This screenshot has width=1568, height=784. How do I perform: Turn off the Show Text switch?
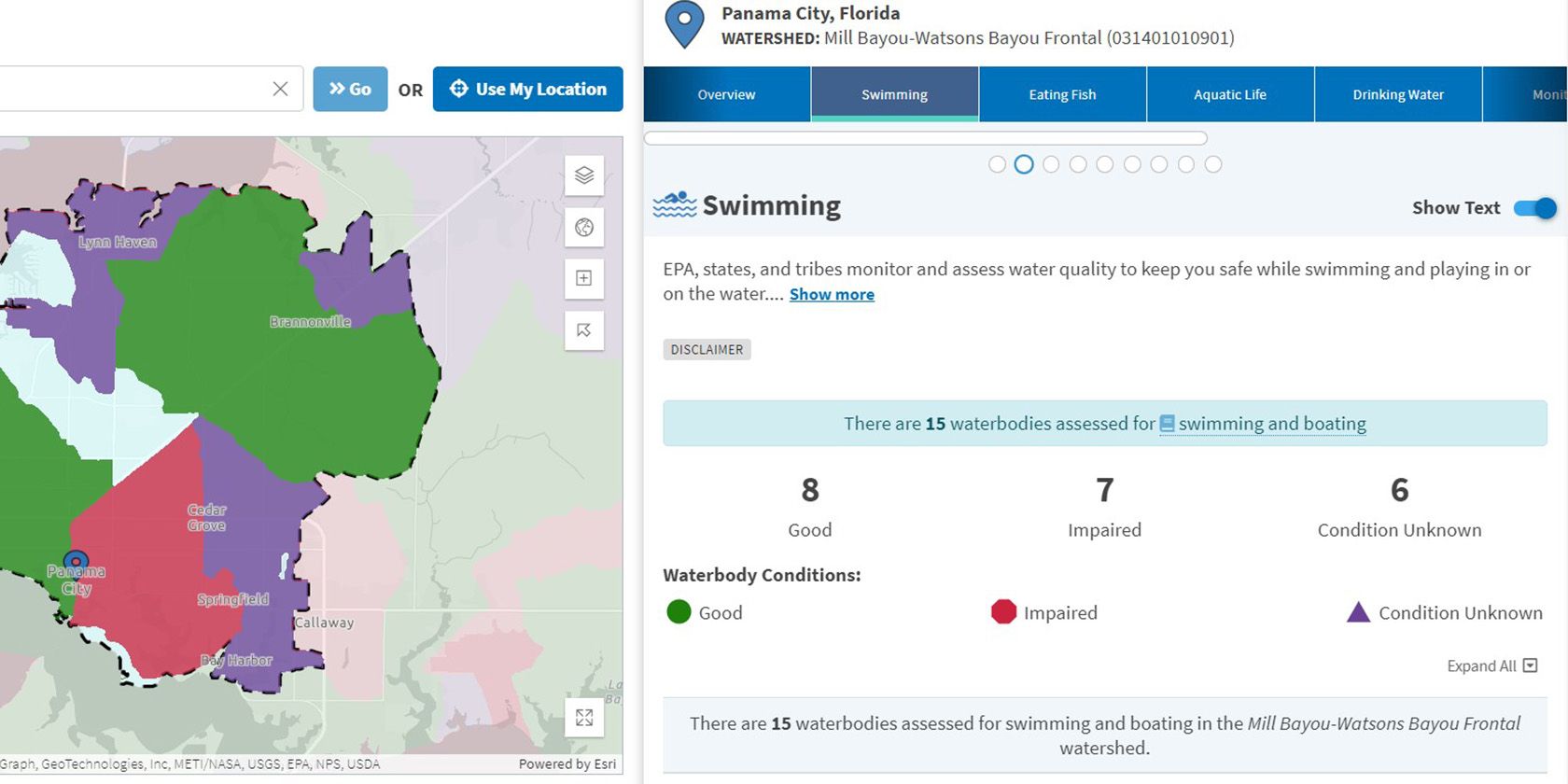(x=1535, y=208)
